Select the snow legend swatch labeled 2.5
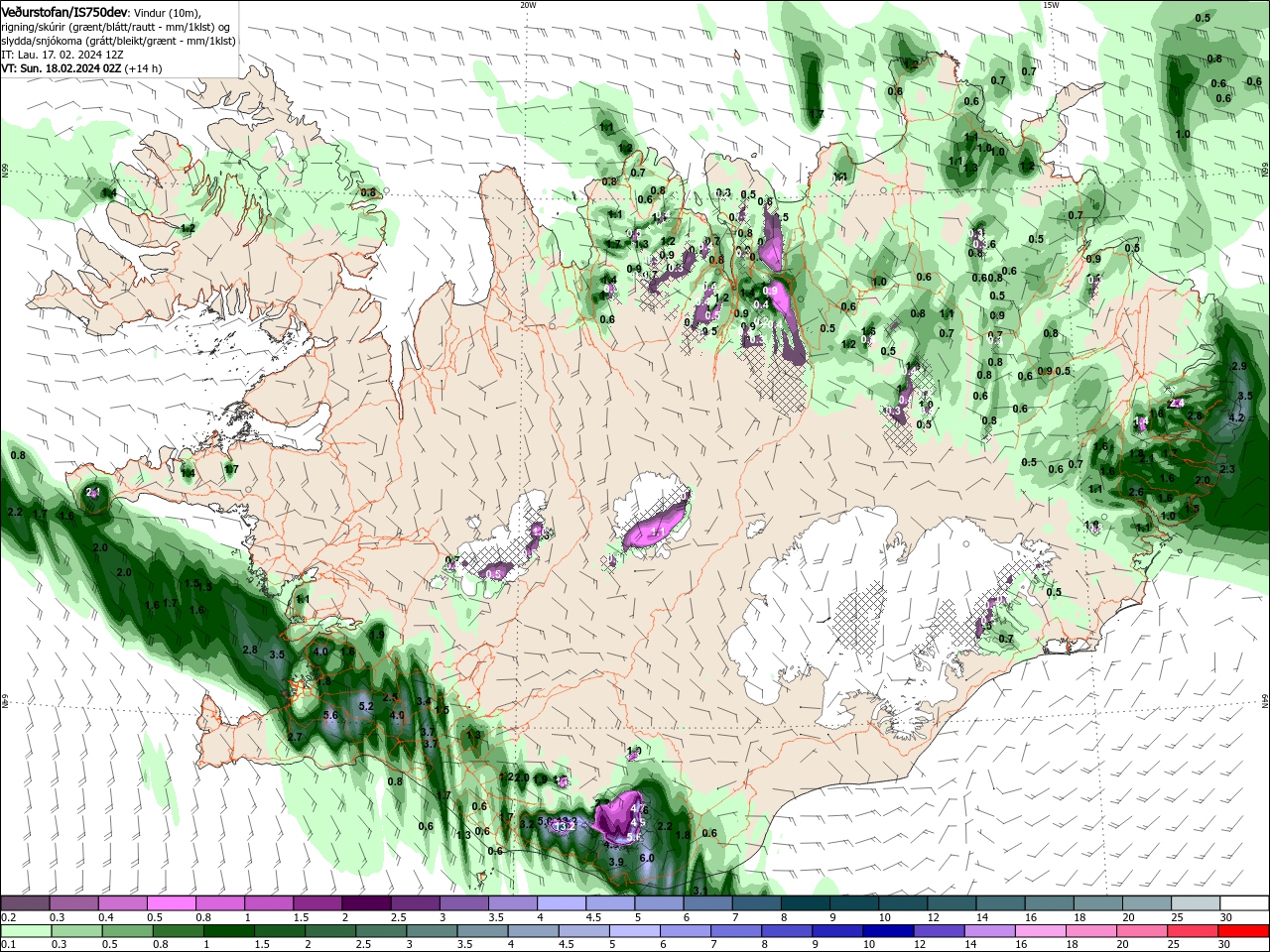Viewport: 1270px width, 952px height. click(x=415, y=903)
